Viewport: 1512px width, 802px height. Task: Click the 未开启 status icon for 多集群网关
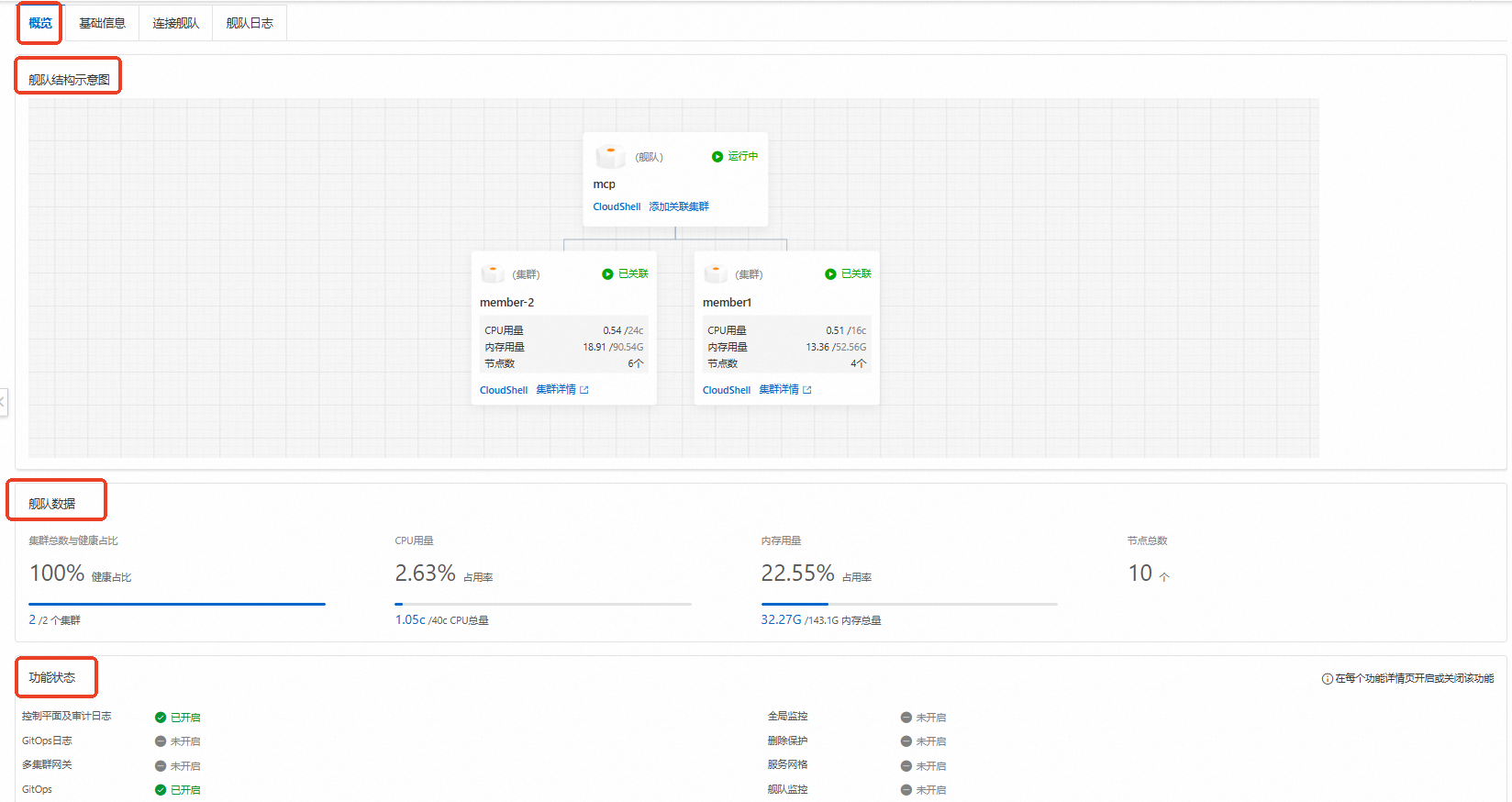pyautogui.click(x=161, y=766)
